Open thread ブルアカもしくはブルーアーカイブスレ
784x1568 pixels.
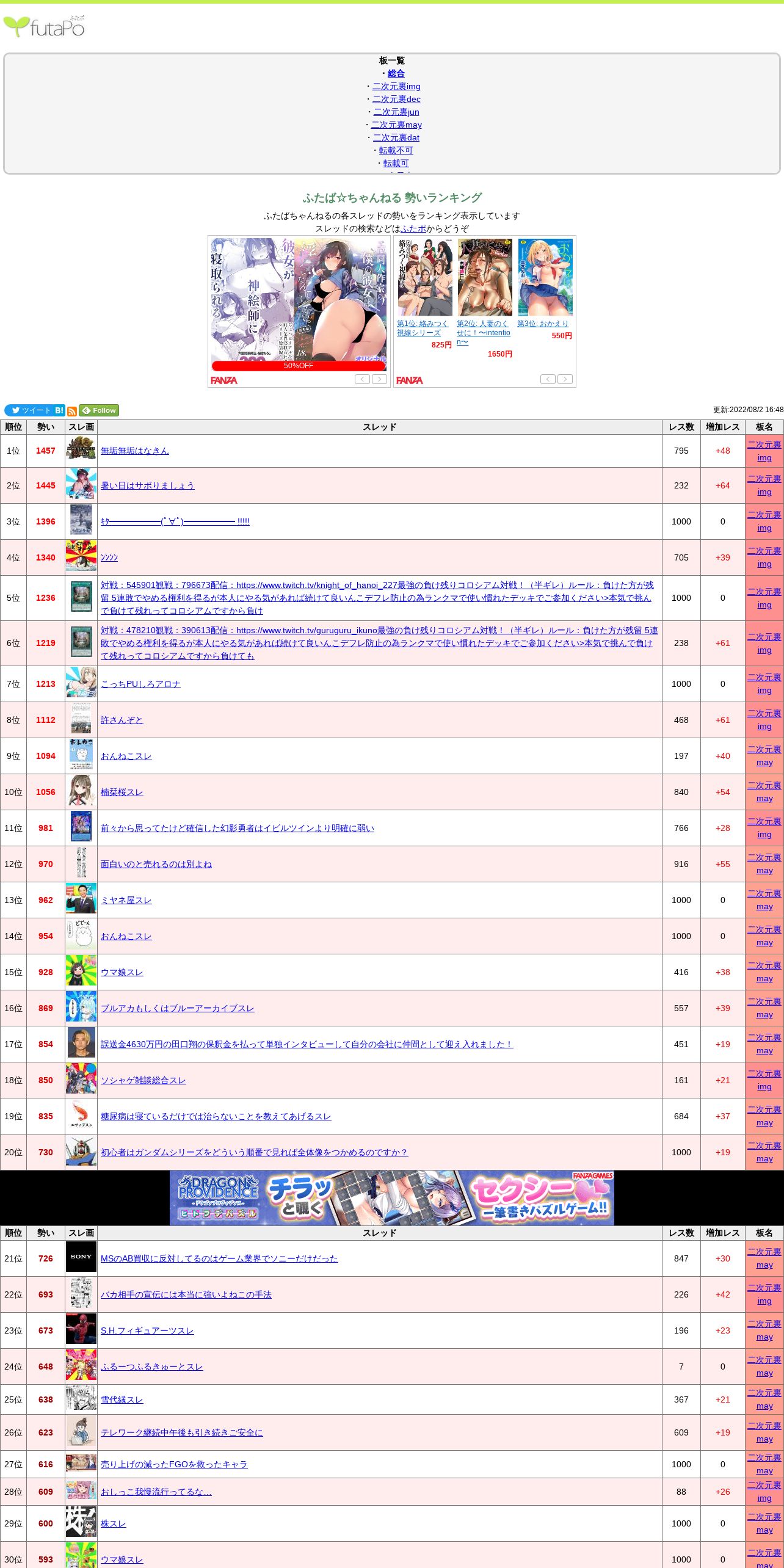[178, 1008]
